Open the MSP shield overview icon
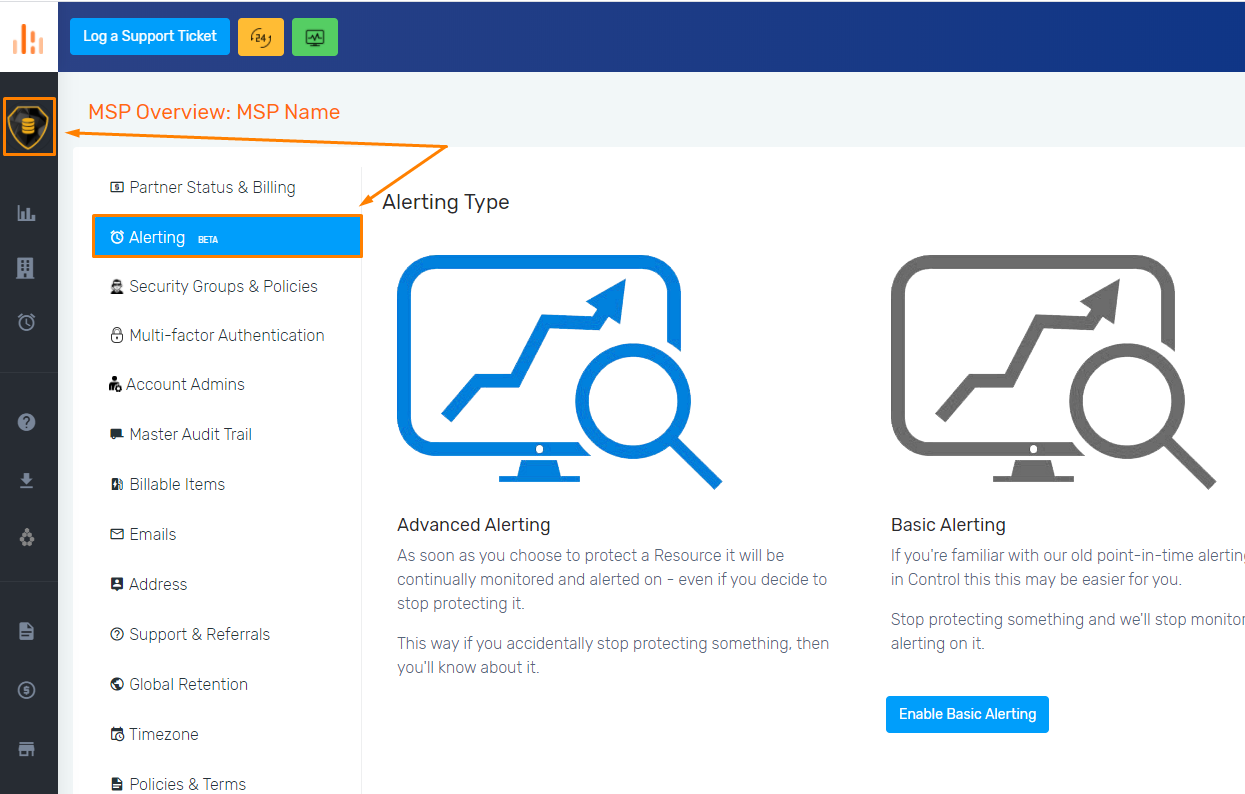The width and height of the screenshot is (1245, 794). click(28, 126)
